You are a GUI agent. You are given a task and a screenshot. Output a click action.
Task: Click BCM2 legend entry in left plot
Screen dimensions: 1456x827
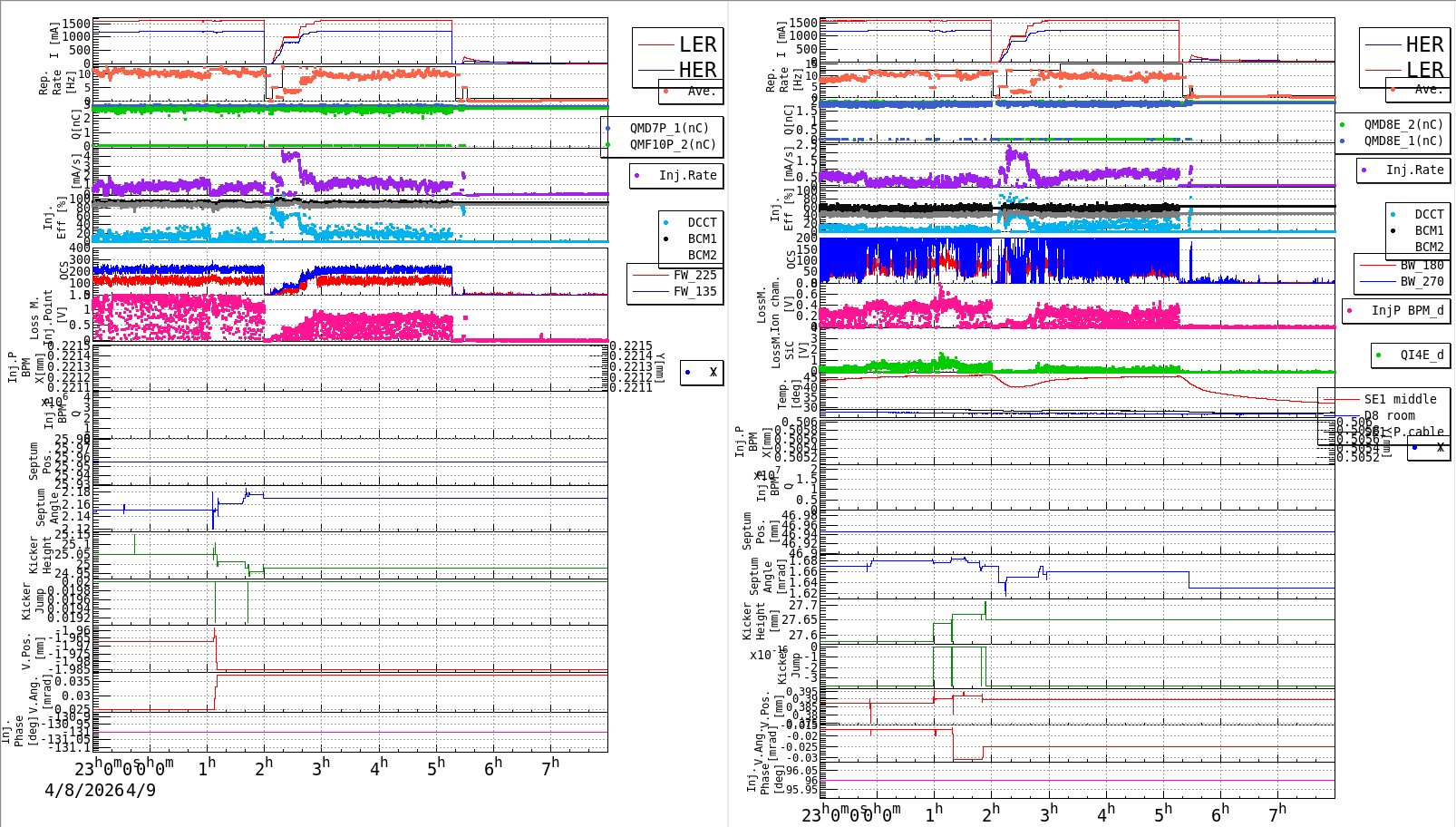coord(702,255)
